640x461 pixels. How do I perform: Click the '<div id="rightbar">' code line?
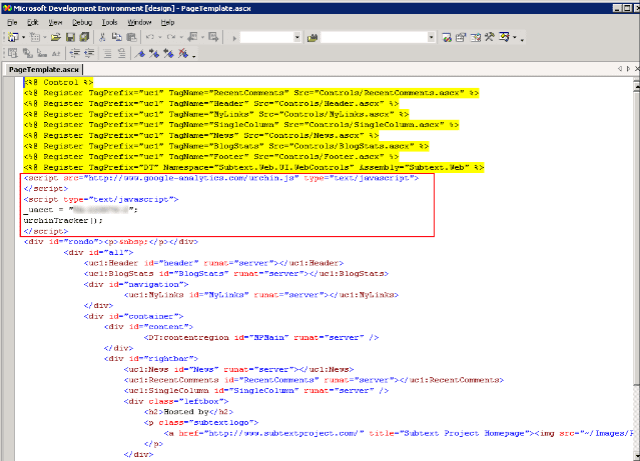(151, 359)
